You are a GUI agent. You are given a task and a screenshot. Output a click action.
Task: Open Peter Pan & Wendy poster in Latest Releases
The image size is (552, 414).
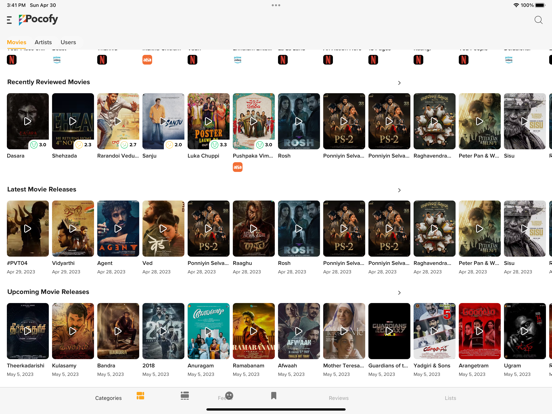479,228
